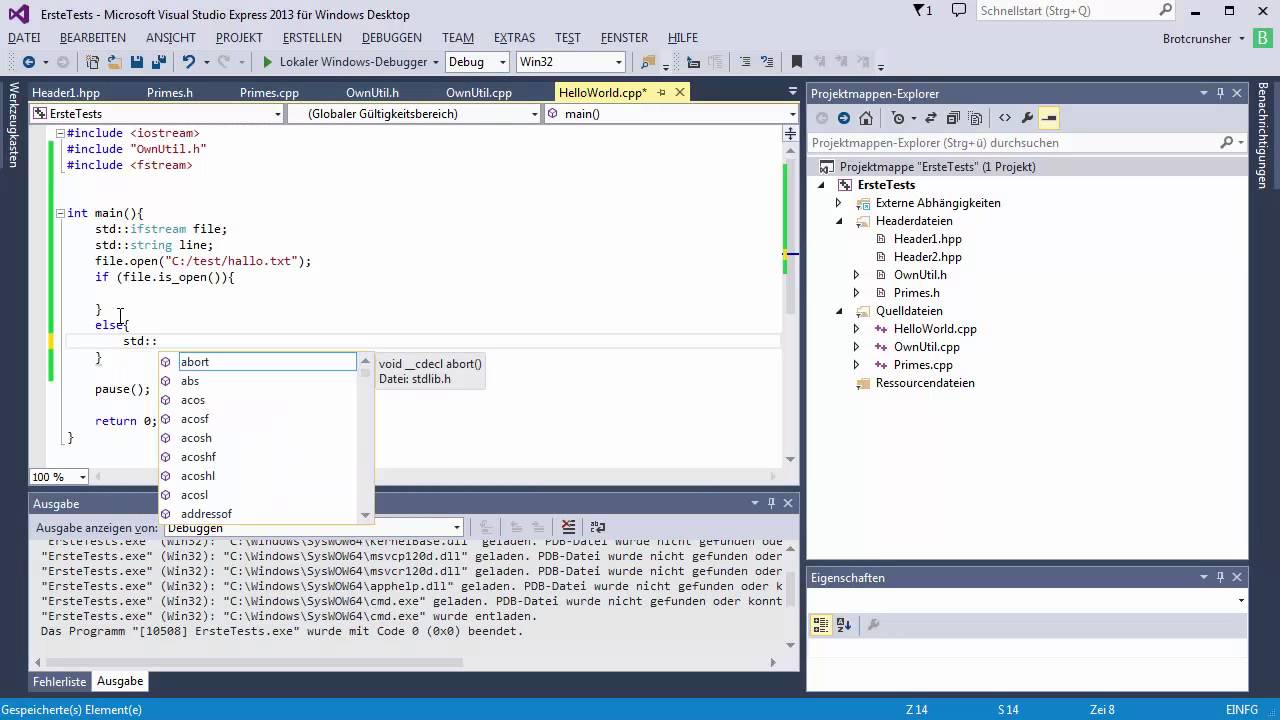The height and width of the screenshot is (720, 1280).
Task: Switch to the Fehlerliste tab
Action: [60, 681]
